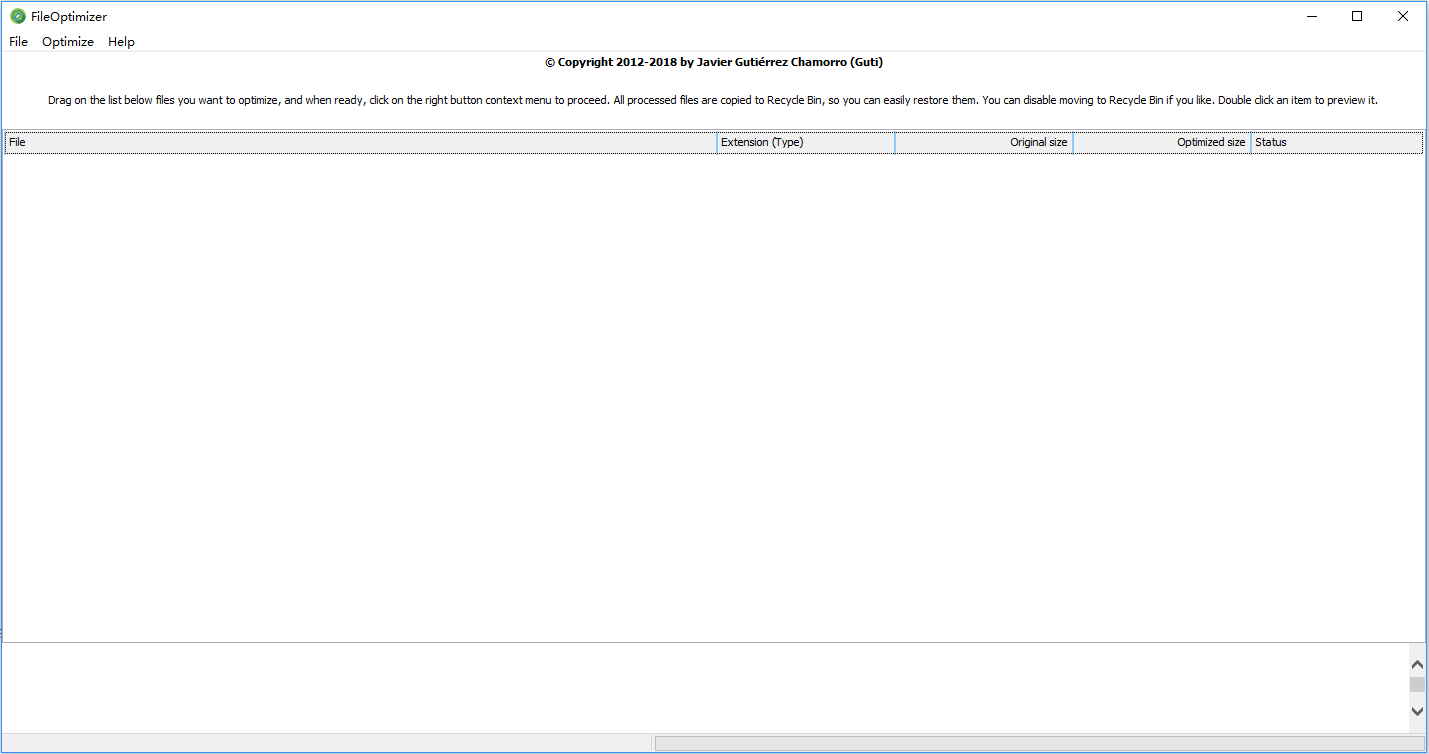This screenshot has height=754, width=1429.
Task: Sort by Original size column header
Action: tap(984, 142)
